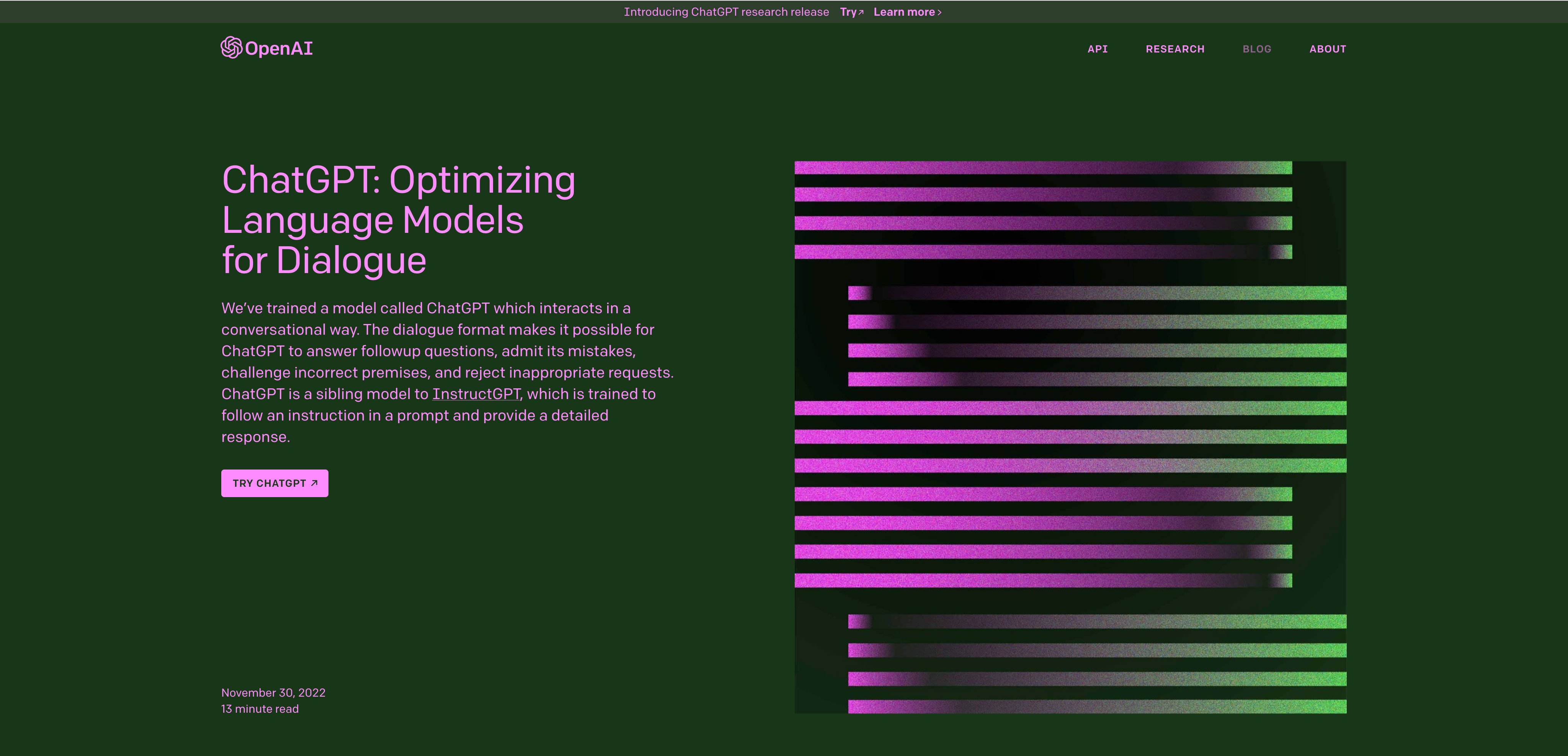Image resolution: width=1568 pixels, height=756 pixels.
Task: Open the Try link in the announcement banner
Action: pos(851,12)
